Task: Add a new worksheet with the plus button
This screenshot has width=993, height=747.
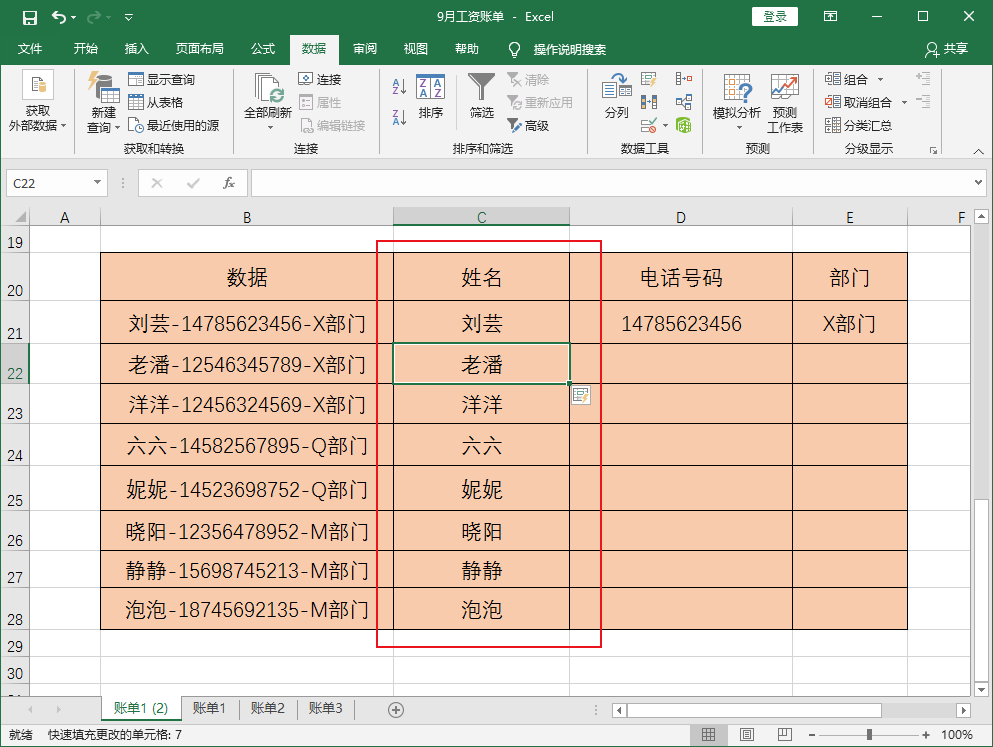Action: [x=395, y=709]
